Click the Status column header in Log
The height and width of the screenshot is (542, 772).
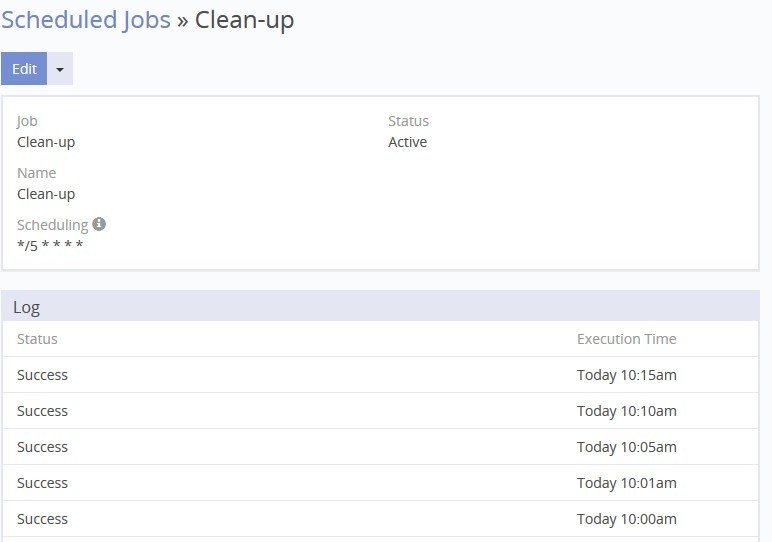click(37, 339)
